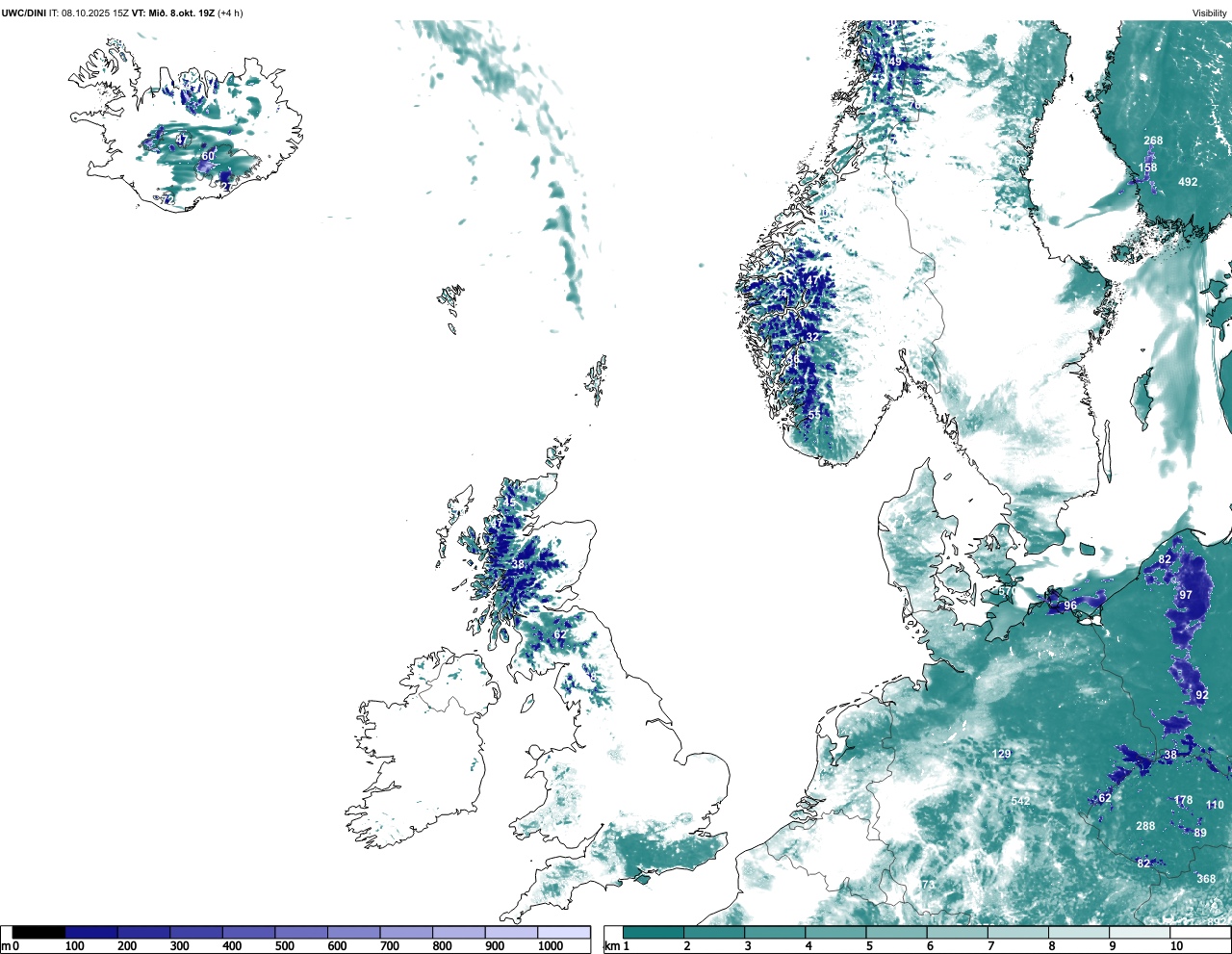Click visibility value 72 on Iceland's coast

(x=168, y=199)
